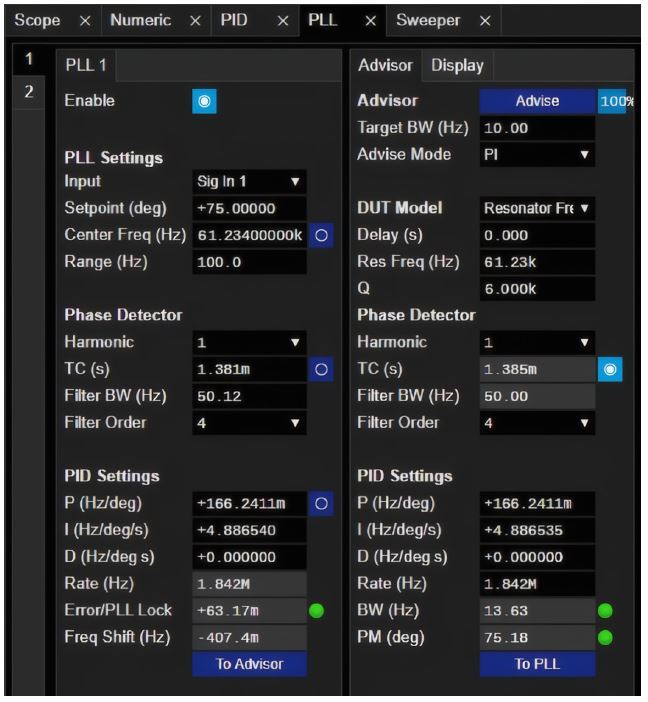648x702 pixels.
Task: Open the Sweeper tab
Action: point(428,20)
